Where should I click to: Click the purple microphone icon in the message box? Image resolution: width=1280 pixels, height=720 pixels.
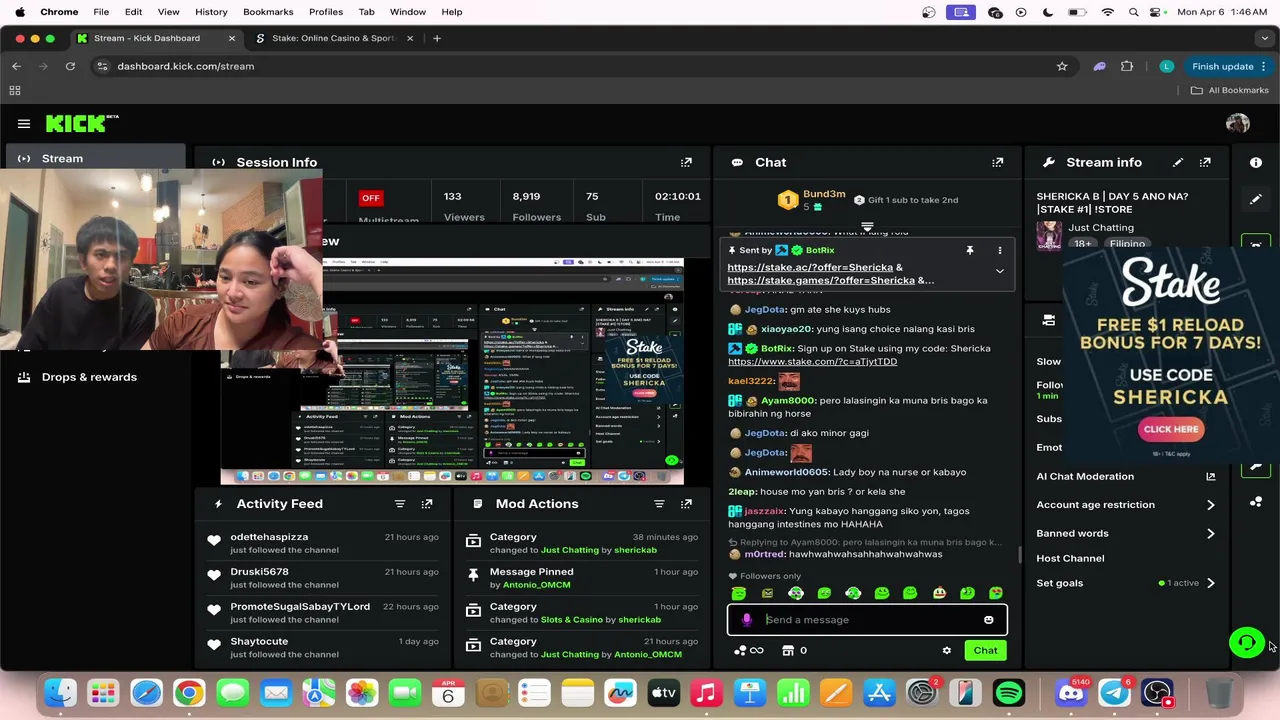click(746, 620)
